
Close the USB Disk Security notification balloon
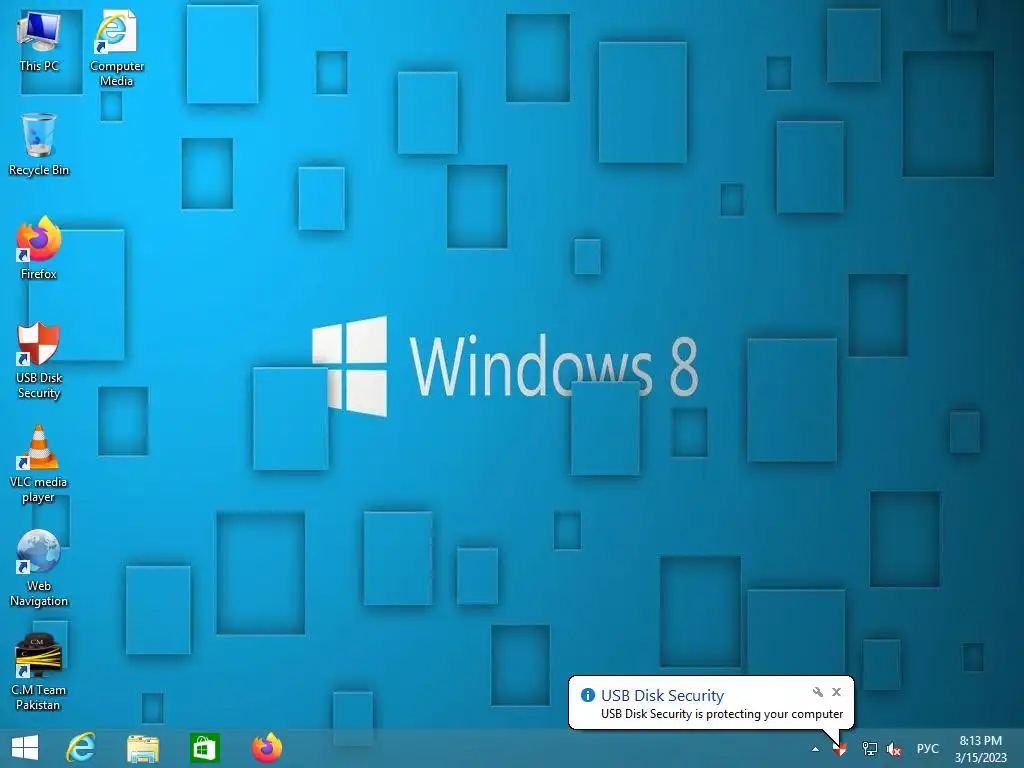837,692
